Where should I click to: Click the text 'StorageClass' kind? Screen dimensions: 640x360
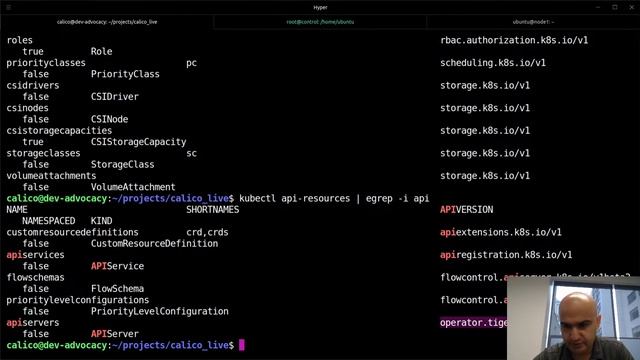(x=122, y=164)
